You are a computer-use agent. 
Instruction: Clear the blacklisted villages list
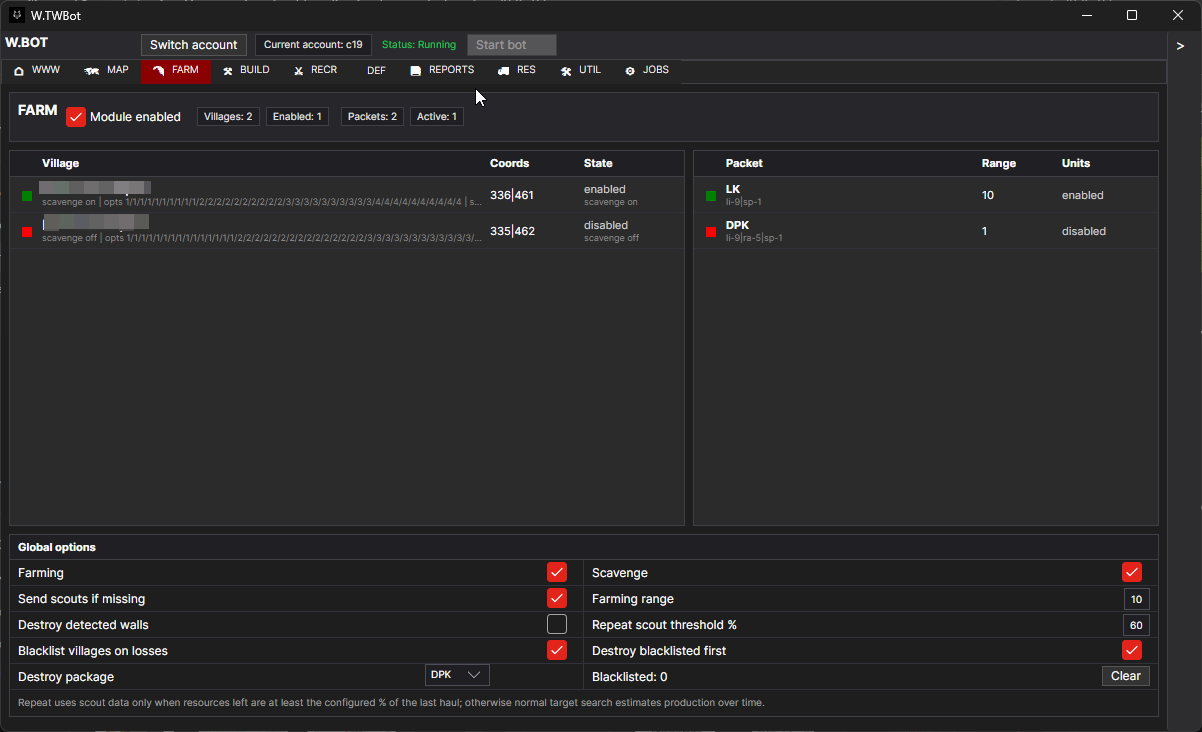(1126, 676)
